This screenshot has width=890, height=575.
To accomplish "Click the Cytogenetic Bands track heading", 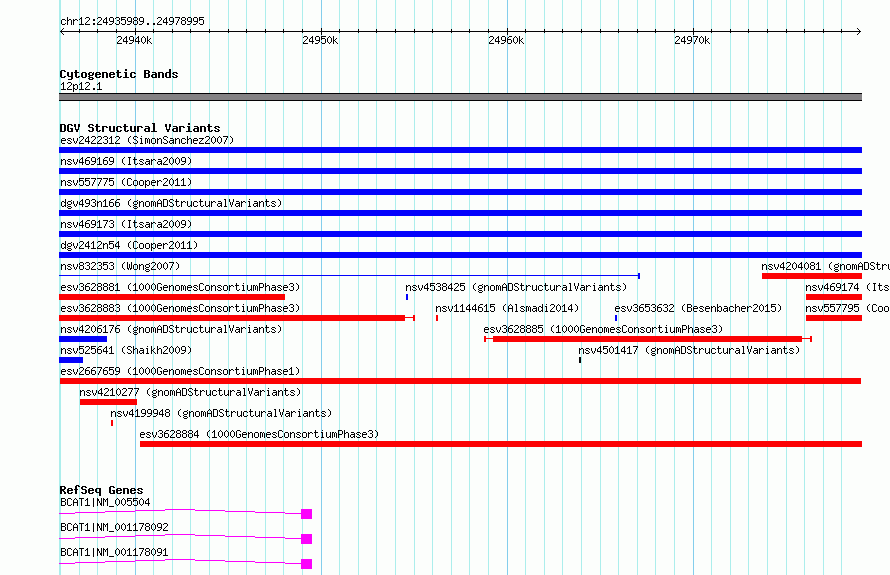I will point(119,74).
